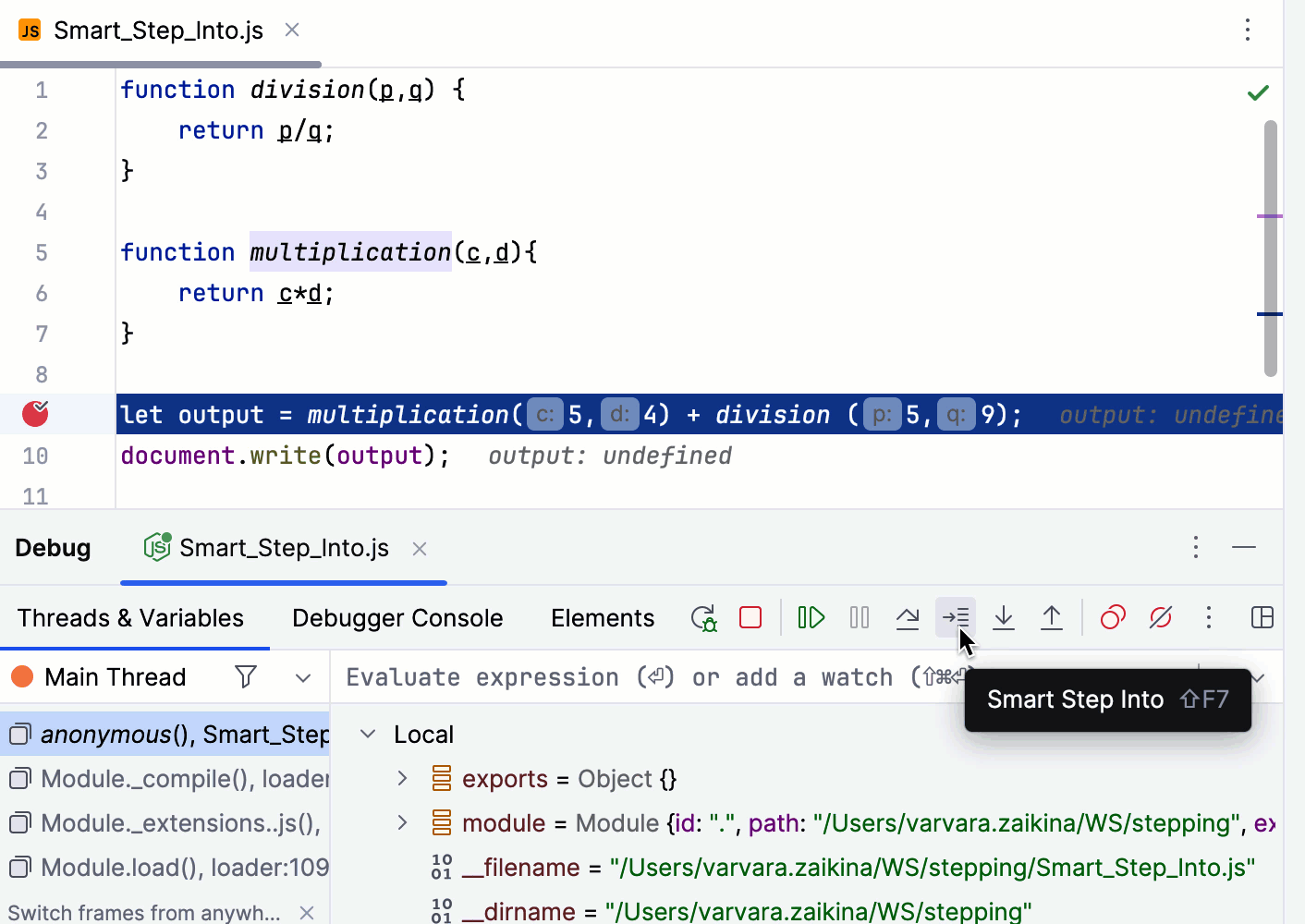Viewport: 1305px width, 924px height.
Task: Remove the breakpoint on line 9
Action: click(x=35, y=414)
